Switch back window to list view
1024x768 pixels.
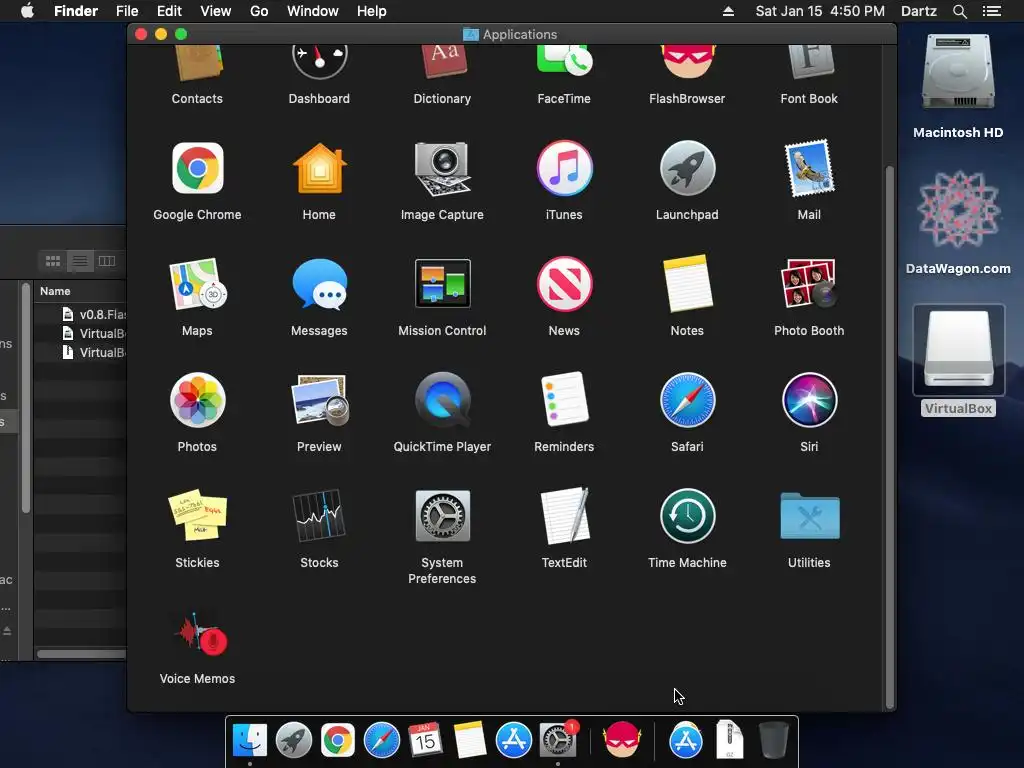[x=80, y=261]
